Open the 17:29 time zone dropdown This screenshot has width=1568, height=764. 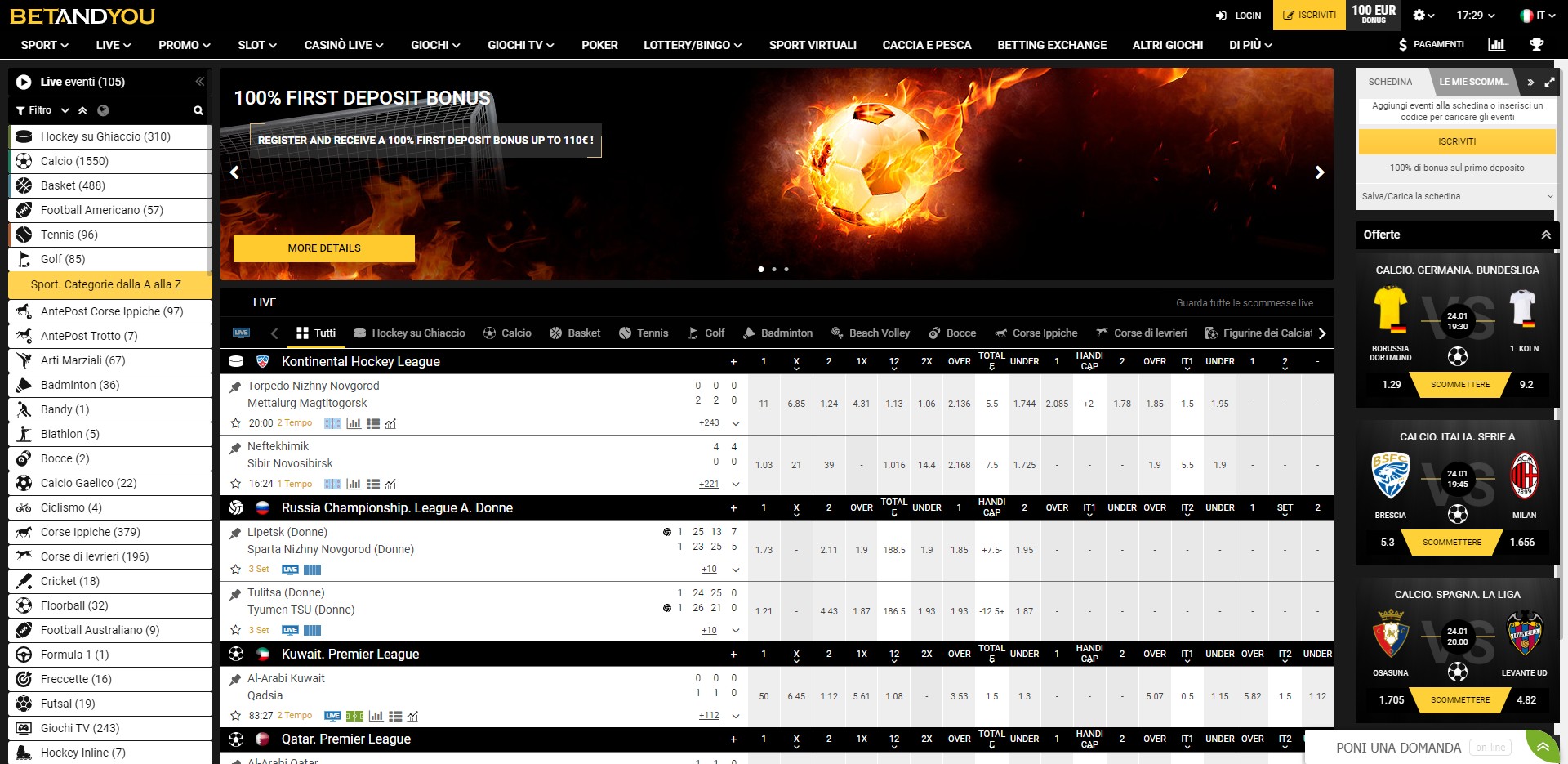click(1476, 16)
